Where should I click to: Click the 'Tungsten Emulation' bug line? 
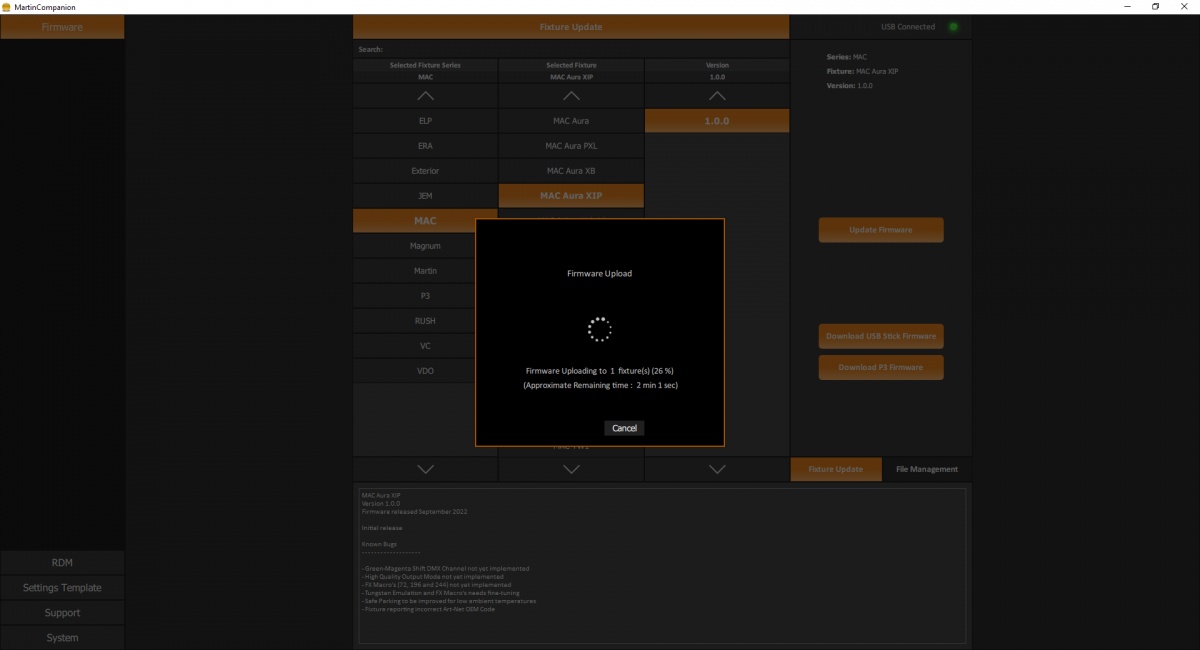click(x=441, y=593)
